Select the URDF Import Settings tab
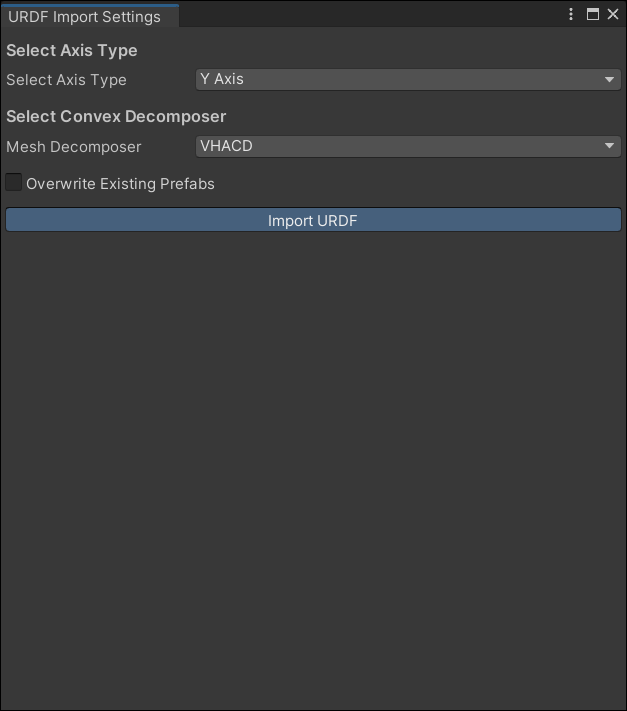The width and height of the screenshot is (627, 711). click(x=85, y=16)
